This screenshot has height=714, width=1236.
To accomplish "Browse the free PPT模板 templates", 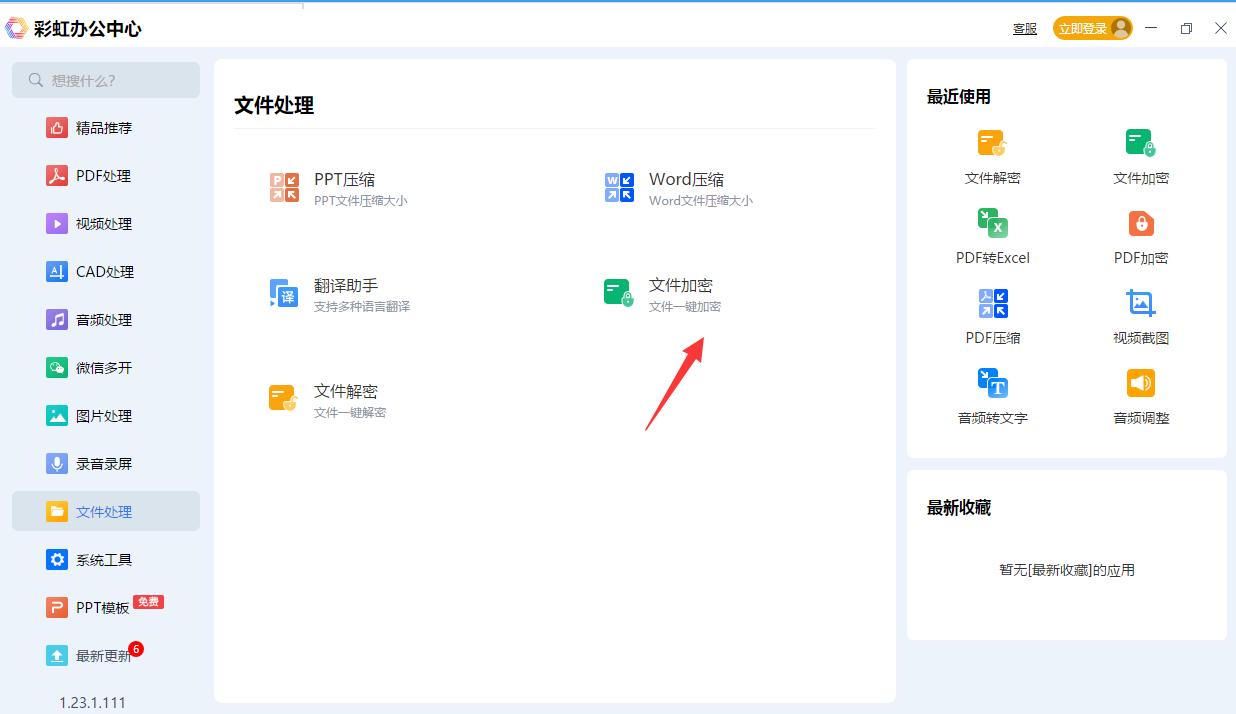I will tap(103, 607).
